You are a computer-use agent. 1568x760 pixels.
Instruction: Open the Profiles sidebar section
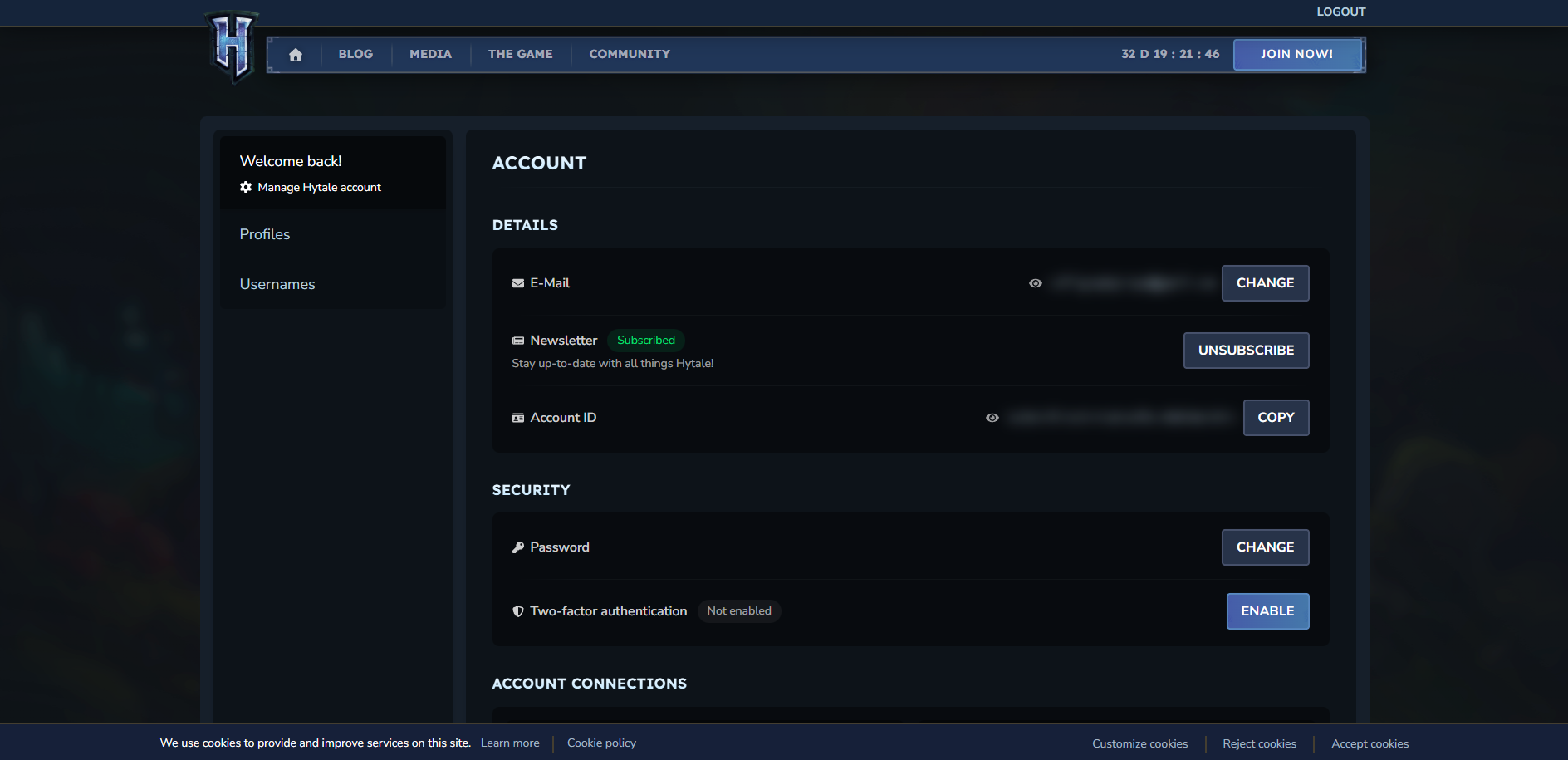(265, 234)
